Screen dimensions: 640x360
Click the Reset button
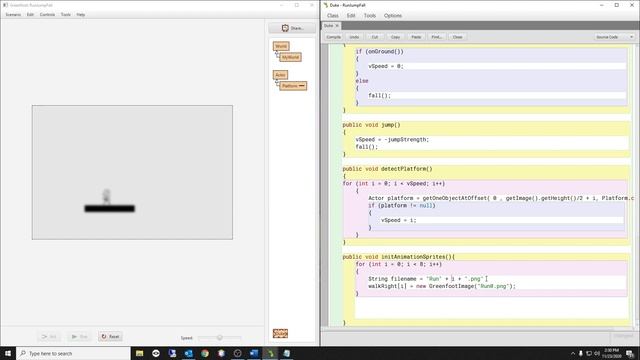[110, 337]
